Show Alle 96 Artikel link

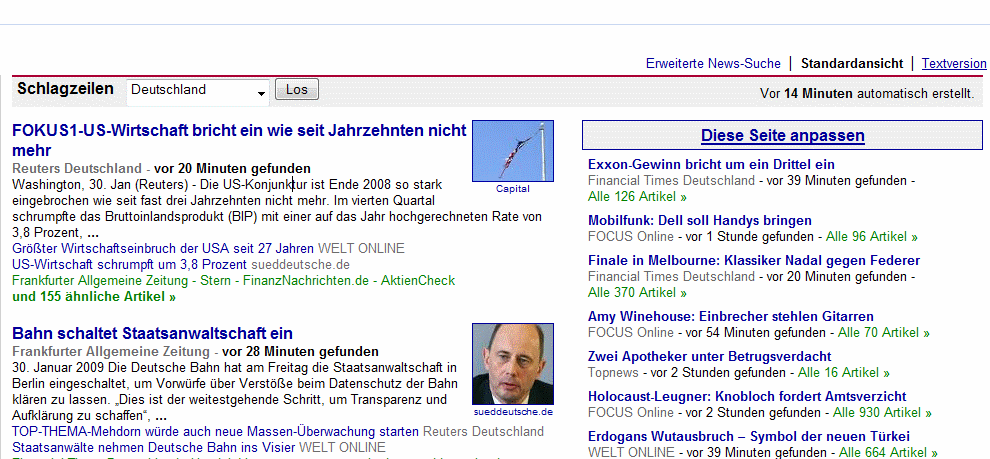[x=872, y=237]
